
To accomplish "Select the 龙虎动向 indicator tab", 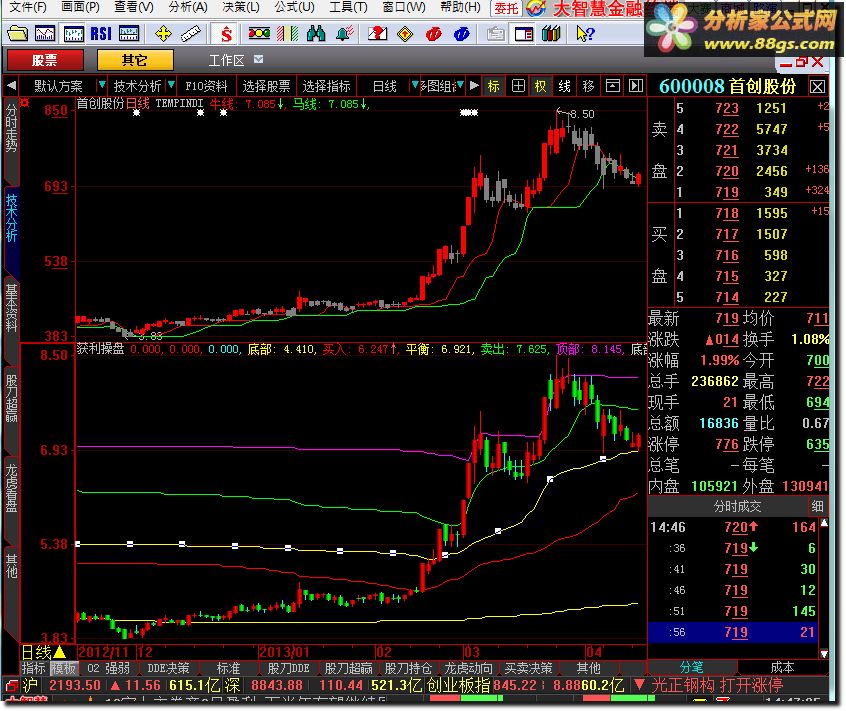I will click(468, 668).
